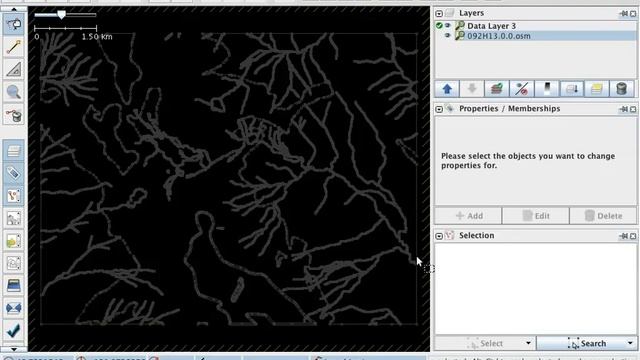Screen dimensions: 640x360
Task: Toggle visibility eye of Data Layer 3
Action: [448, 26]
